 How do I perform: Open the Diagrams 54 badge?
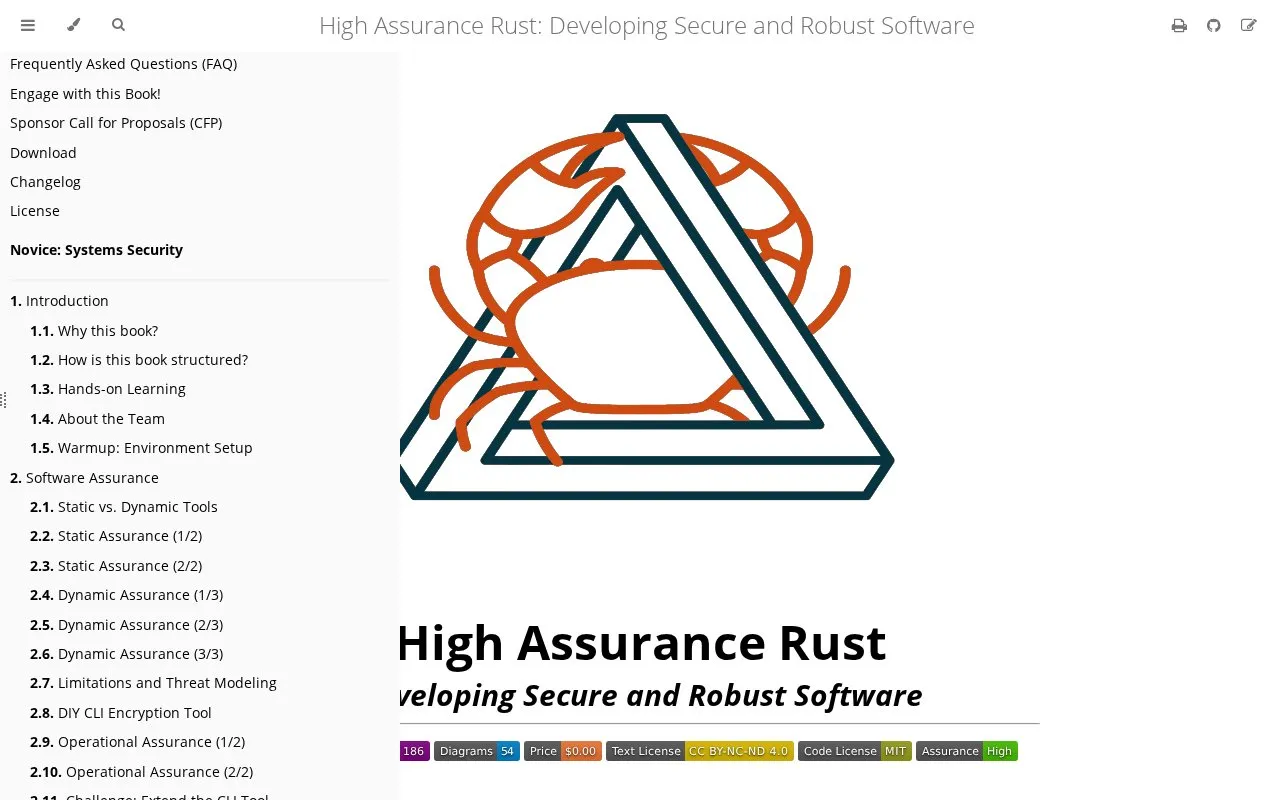(x=477, y=751)
